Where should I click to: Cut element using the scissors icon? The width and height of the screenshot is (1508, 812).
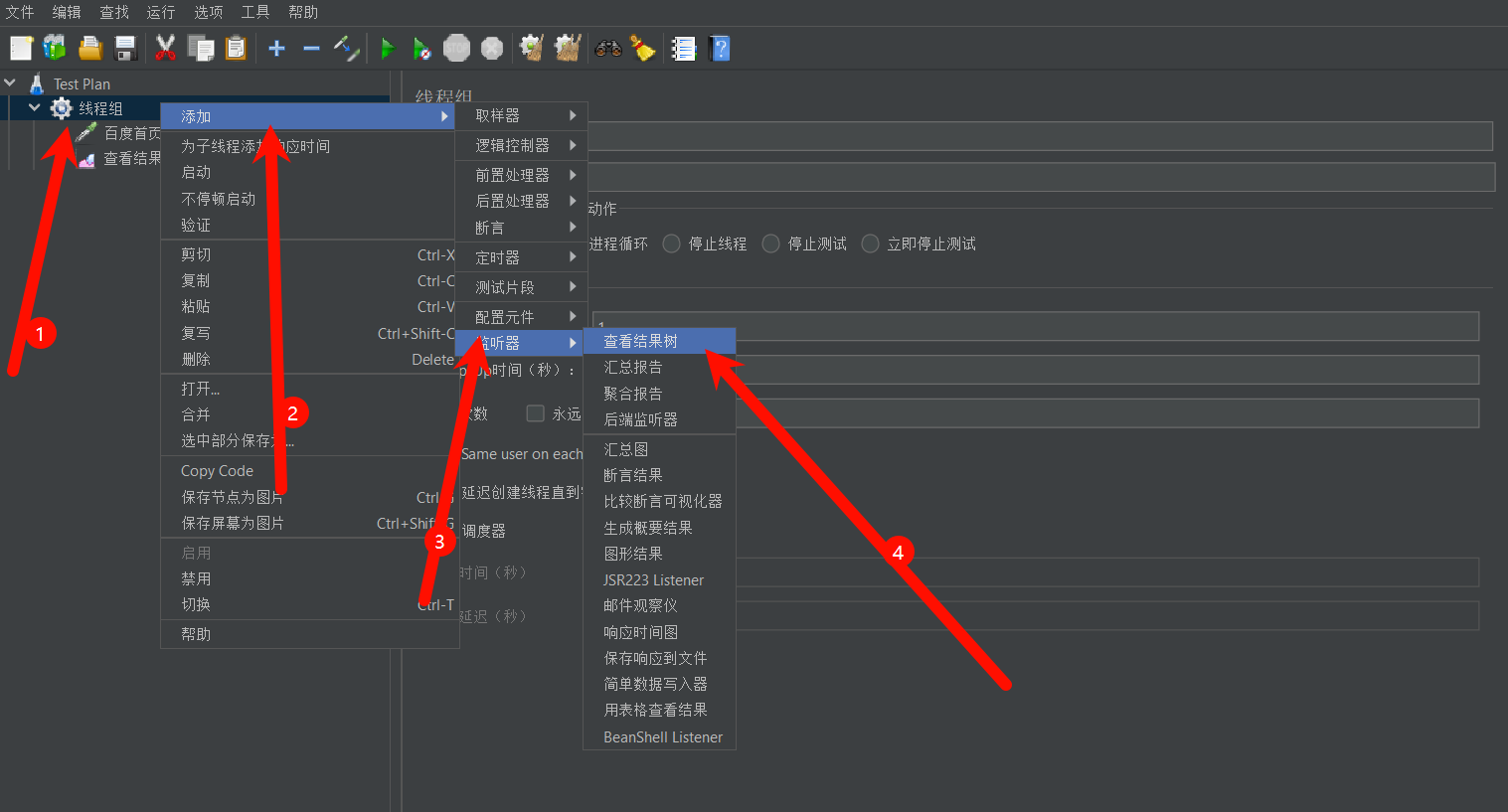pyautogui.click(x=165, y=47)
